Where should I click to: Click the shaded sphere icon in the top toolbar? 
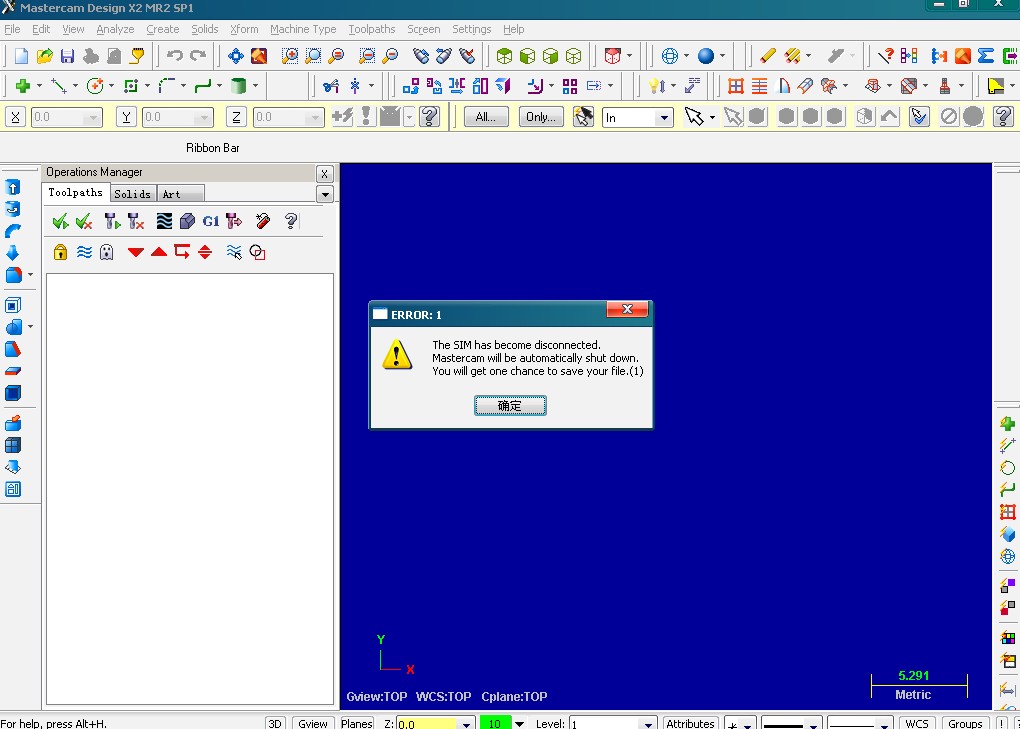click(x=706, y=56)
